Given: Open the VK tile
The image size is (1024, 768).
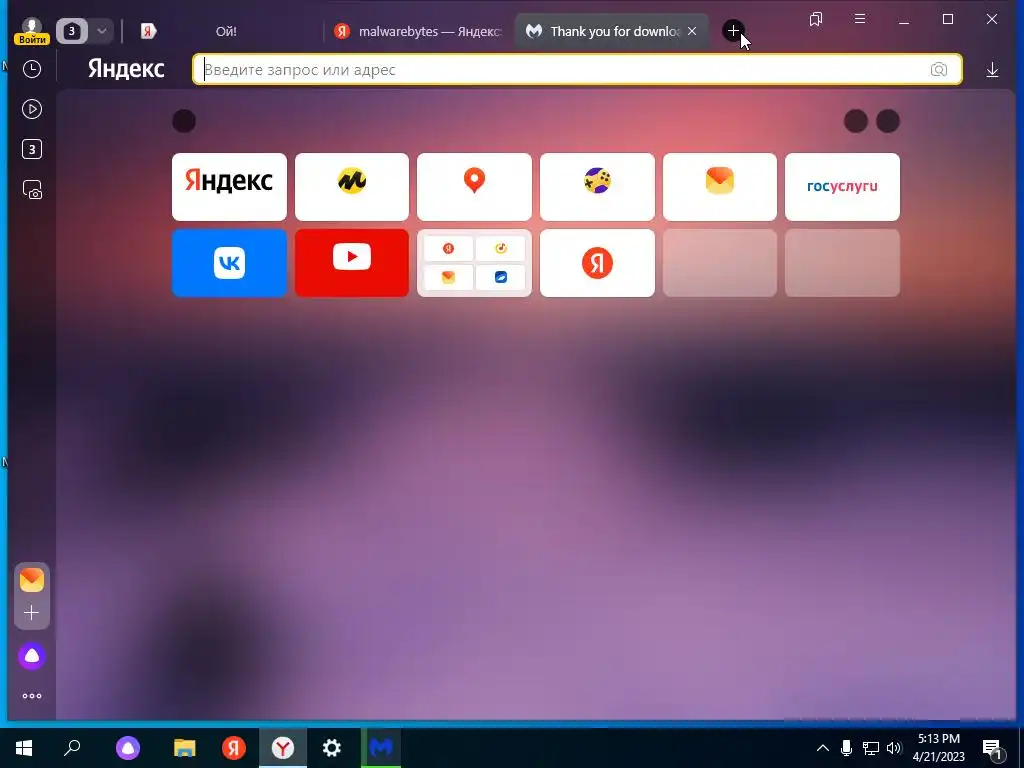Looking at the screenshot, I should pyautogui.click(x=229, y=263).
